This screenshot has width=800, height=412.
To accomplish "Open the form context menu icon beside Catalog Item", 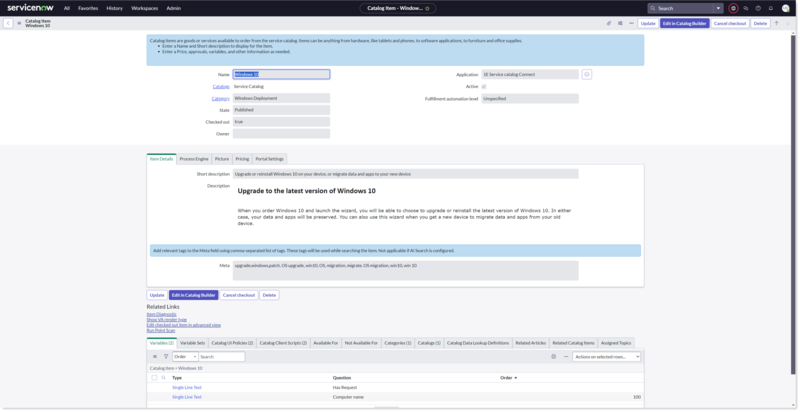I will 19,23.
